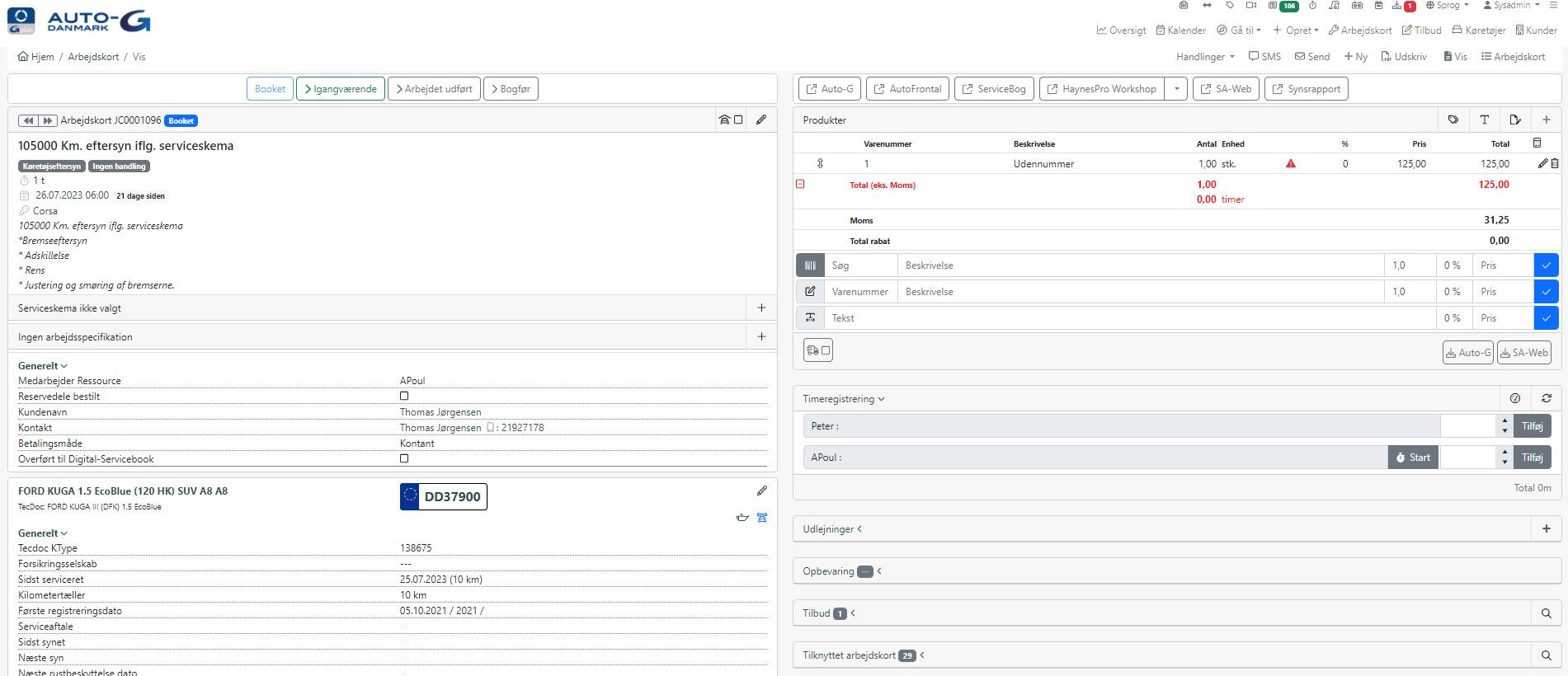This screenshot has height=676, width=1568.
Task: Open dropdown arrow beside HaynesPro Workshop
Action: pos(1176,89)
